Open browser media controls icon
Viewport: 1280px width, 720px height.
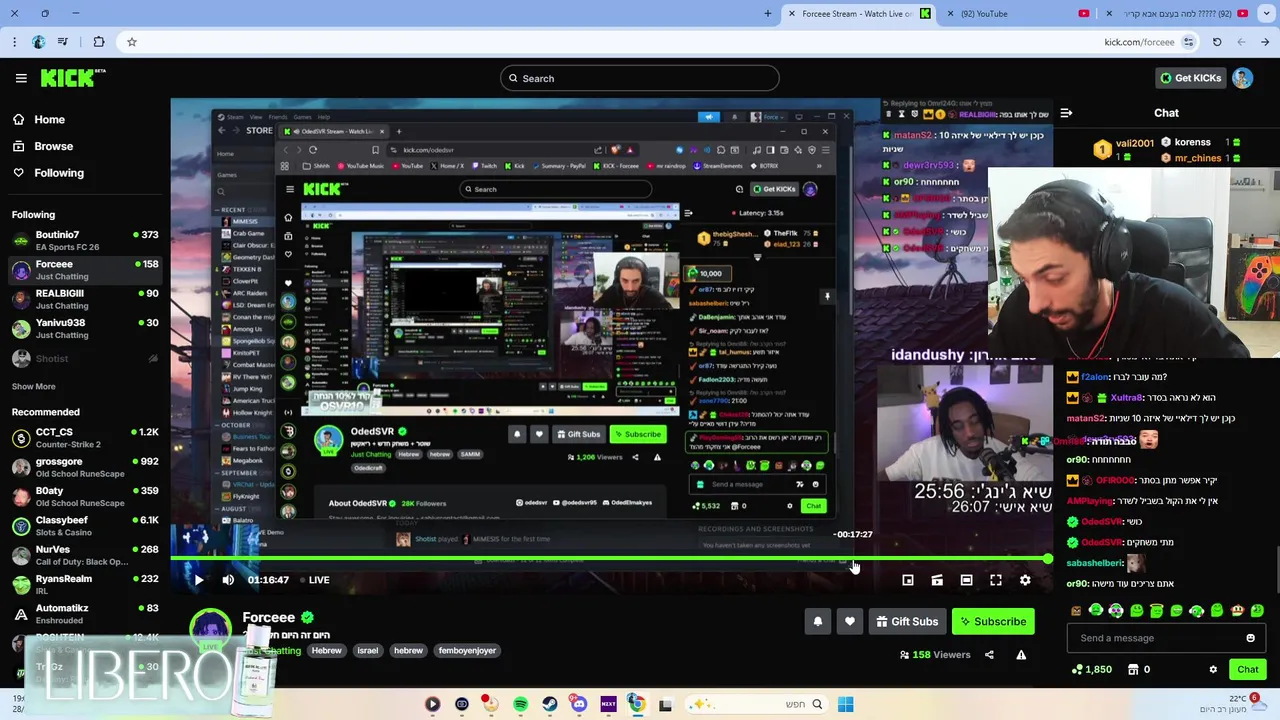tap(63, 42)
